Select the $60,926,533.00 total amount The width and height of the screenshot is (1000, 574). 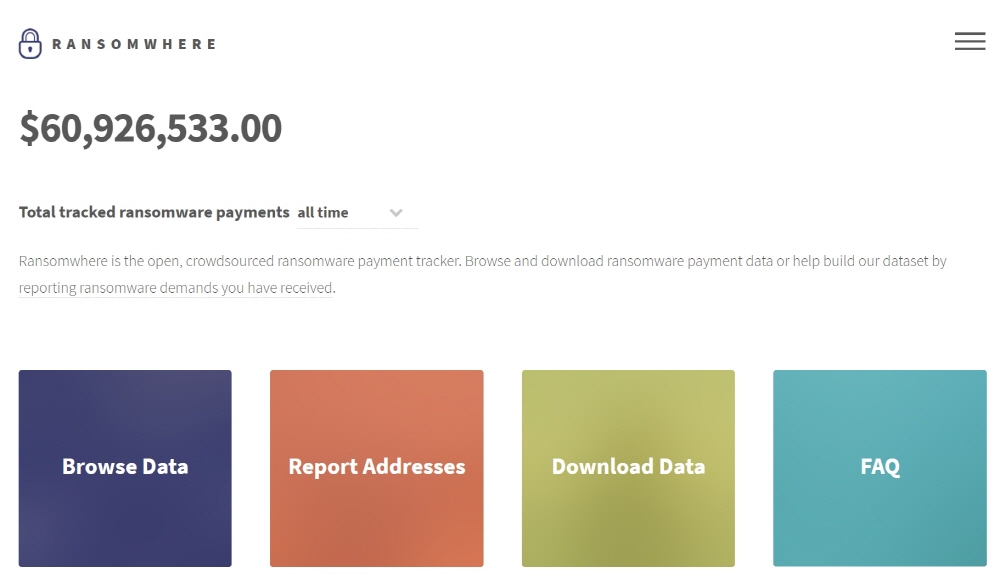click(151, 128)
